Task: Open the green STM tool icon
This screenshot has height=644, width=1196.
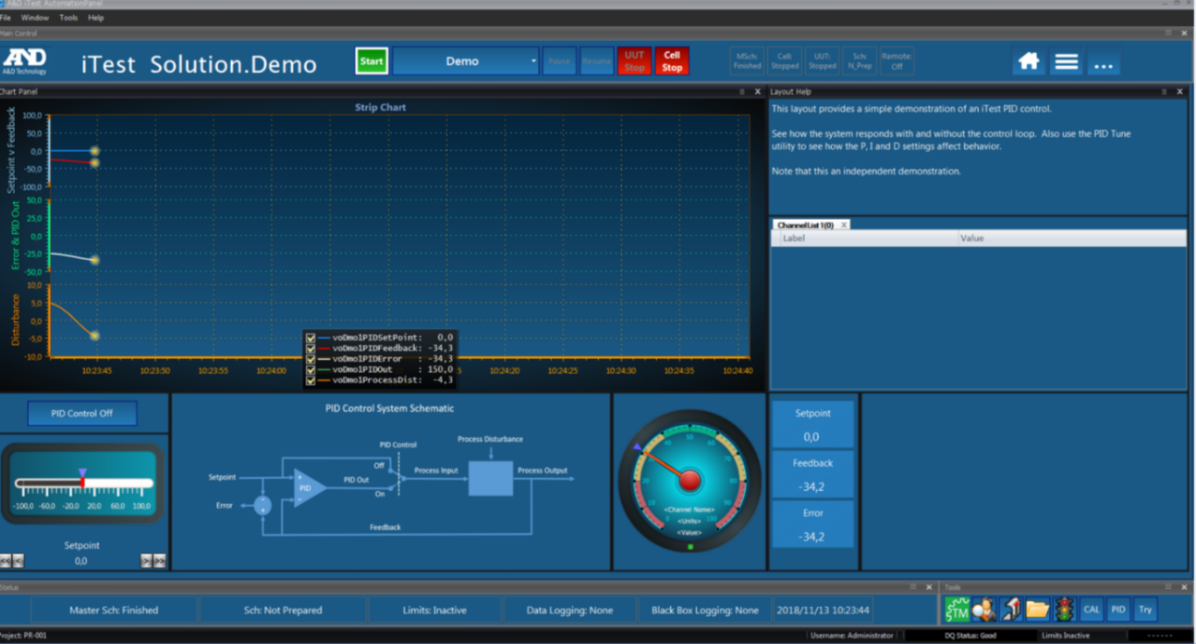Action: point(956,610)
